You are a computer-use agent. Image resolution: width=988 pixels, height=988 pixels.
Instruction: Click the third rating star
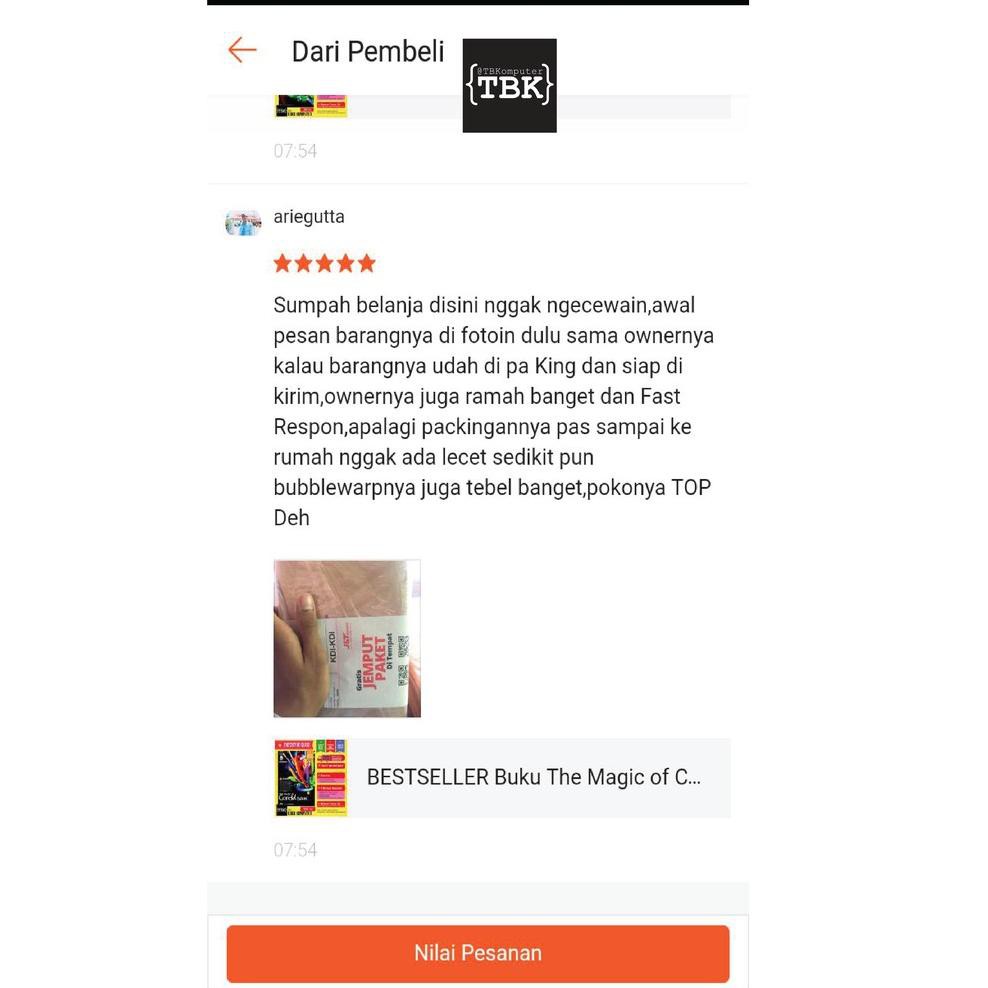[325, 263]
